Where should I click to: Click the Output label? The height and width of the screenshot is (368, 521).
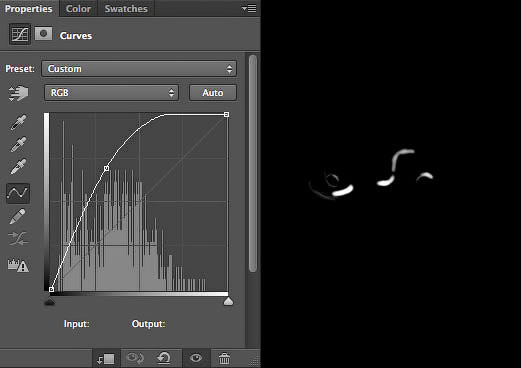(148, 324)
